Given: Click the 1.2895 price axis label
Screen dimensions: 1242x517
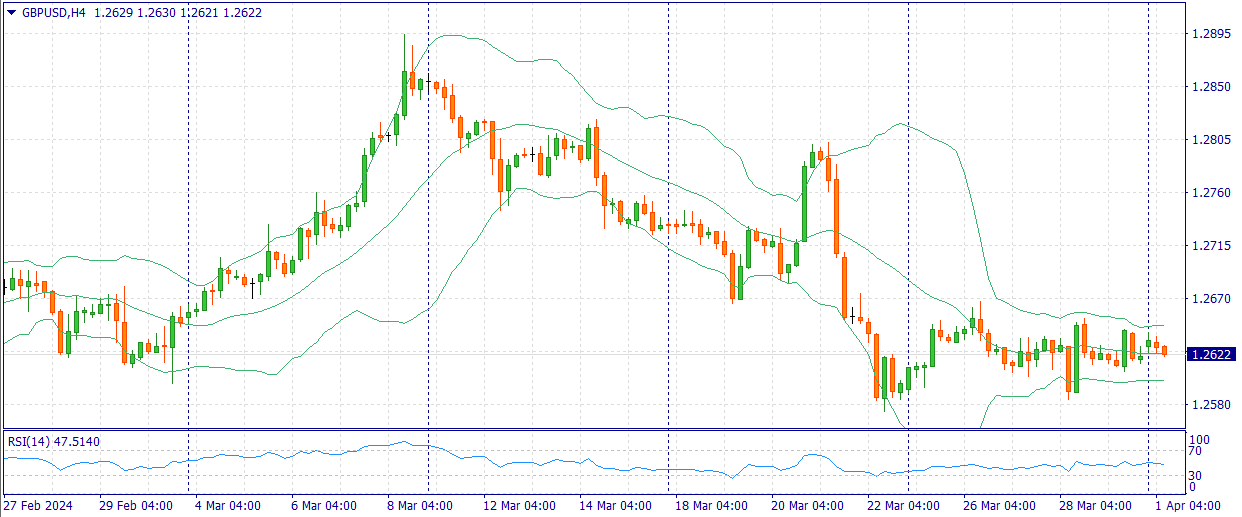Looking at the screenshot, I should pyautogui.click(x=1210, y=34).
